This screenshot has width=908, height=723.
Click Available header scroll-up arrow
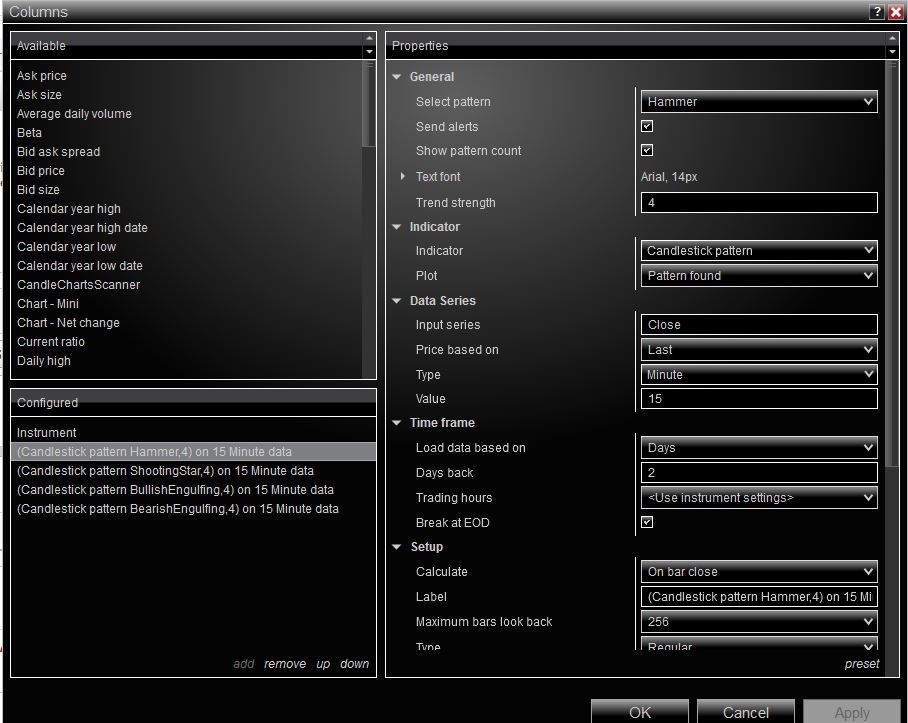coord(369,38)
